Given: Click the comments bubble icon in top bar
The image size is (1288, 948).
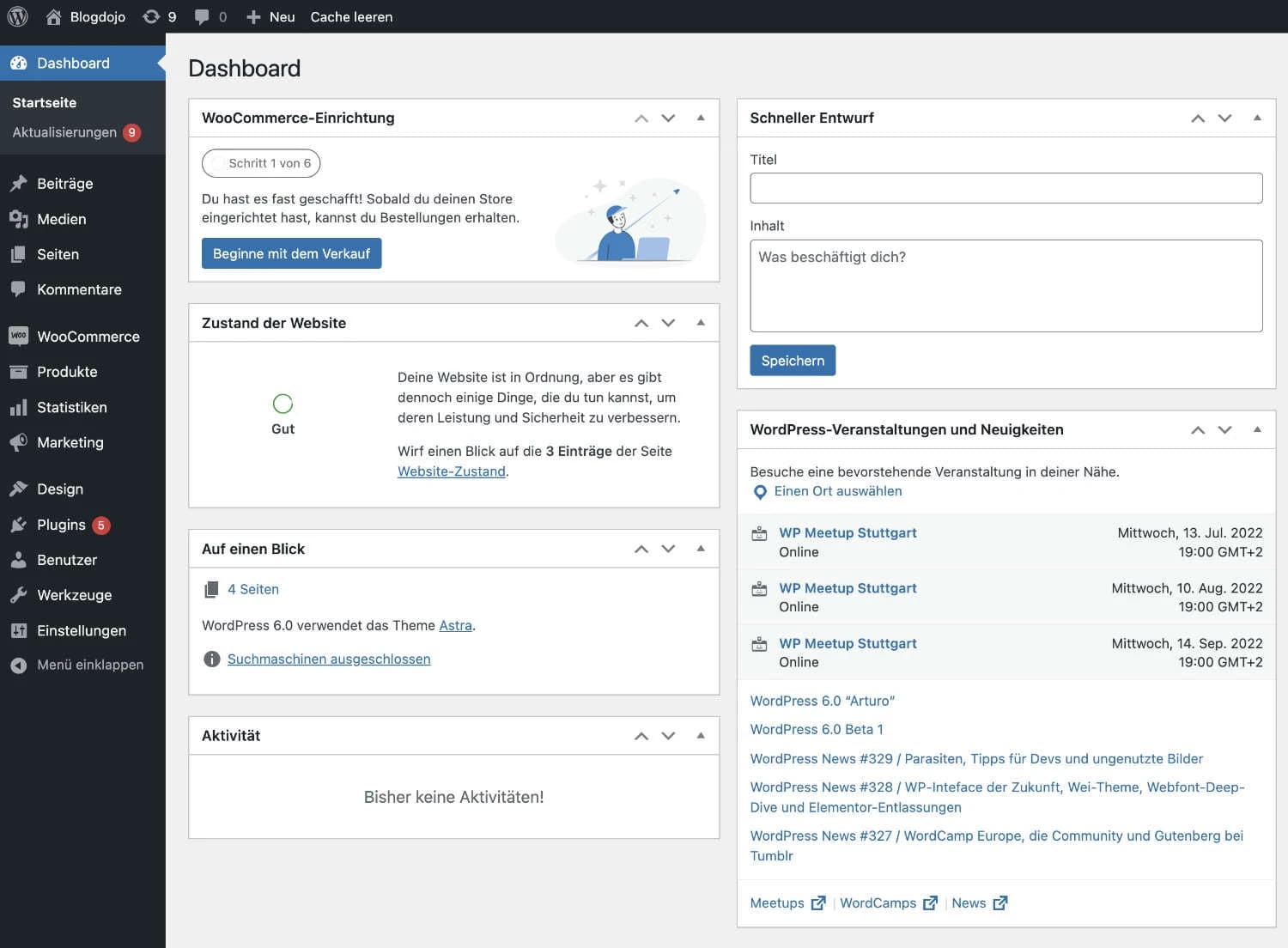Looking at the screenshot, I should coord(202,16).
